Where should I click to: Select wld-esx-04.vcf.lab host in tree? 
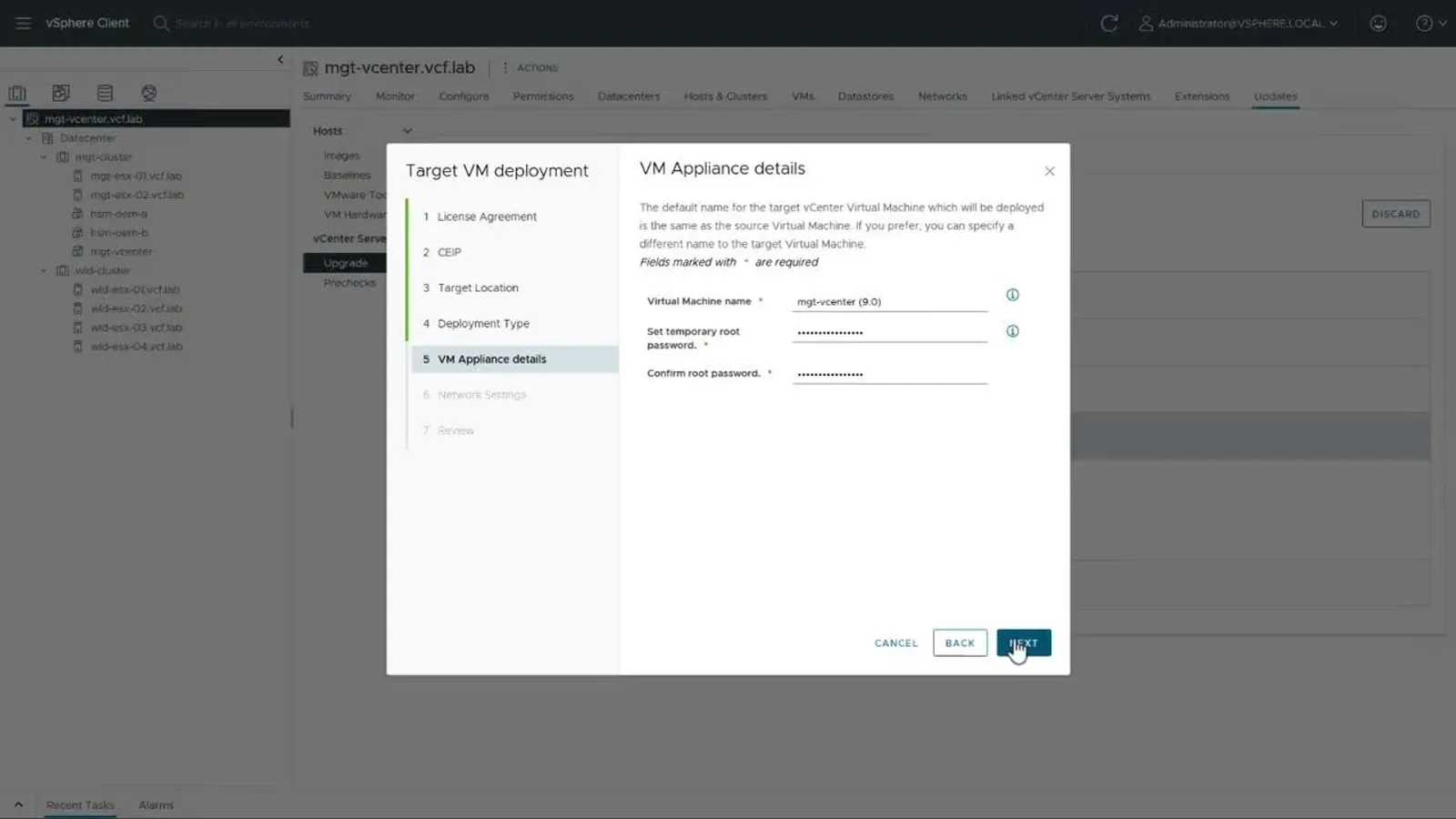(x=136, y=347)
